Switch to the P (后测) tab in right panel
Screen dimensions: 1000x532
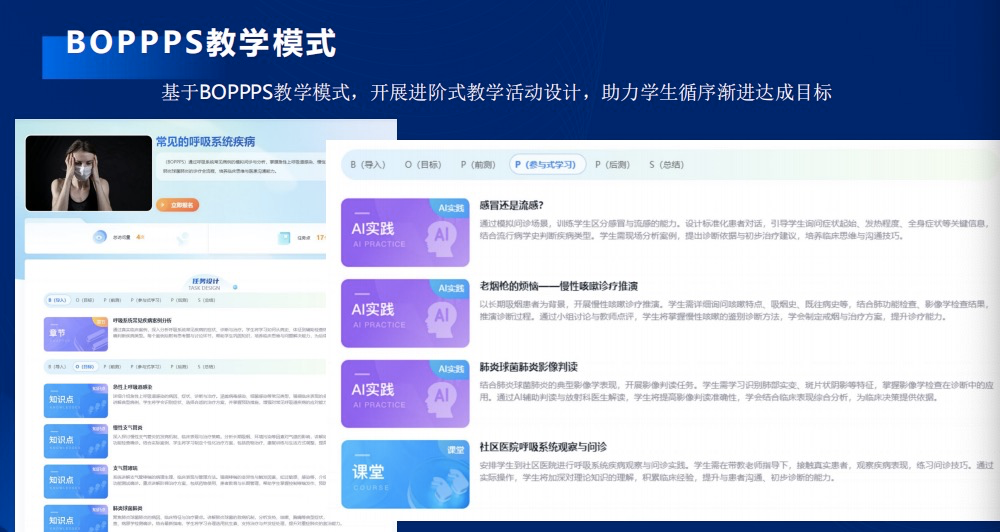pyautogui.click(x=611, y=164)
